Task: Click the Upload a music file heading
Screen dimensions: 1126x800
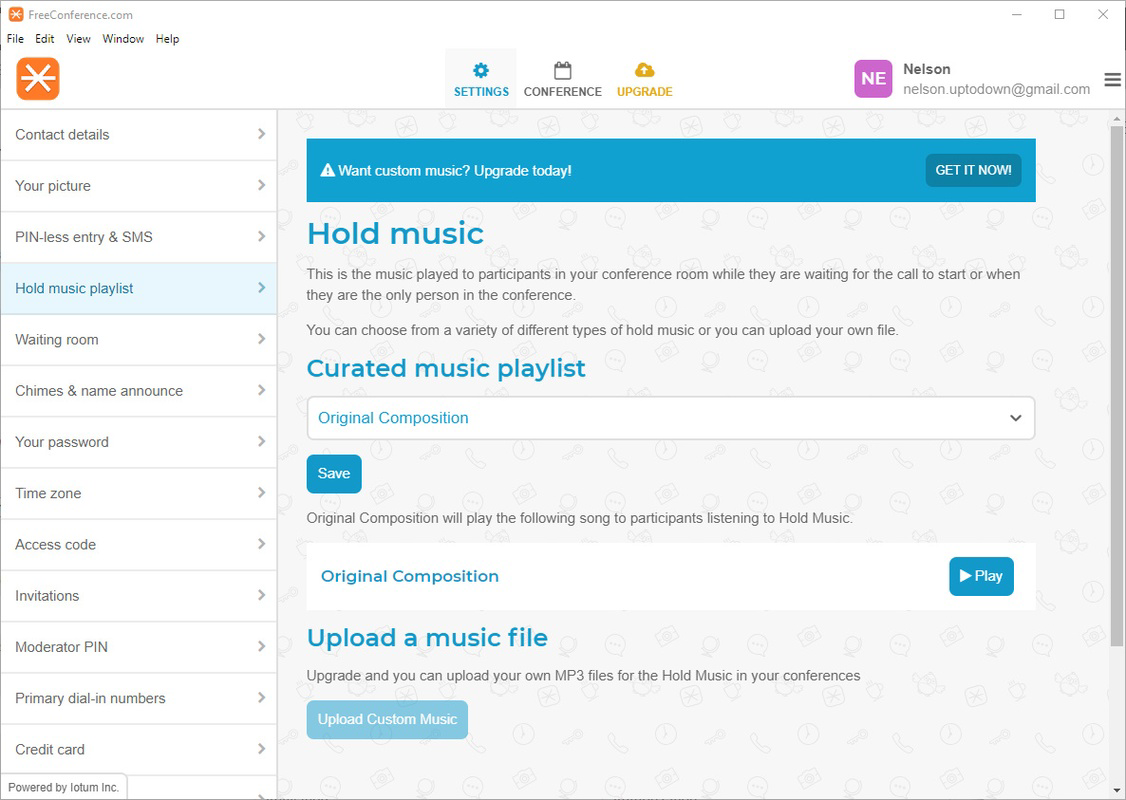Action: click(x=427, y=638)
